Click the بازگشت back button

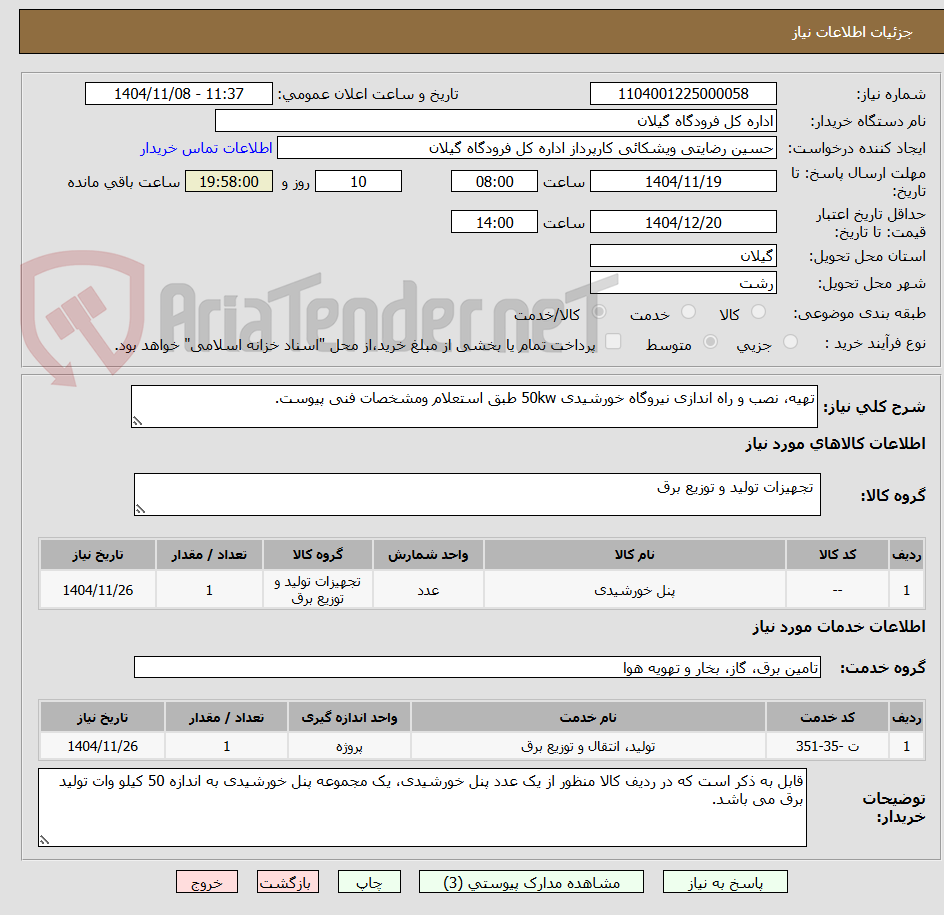tap(287, 882)
